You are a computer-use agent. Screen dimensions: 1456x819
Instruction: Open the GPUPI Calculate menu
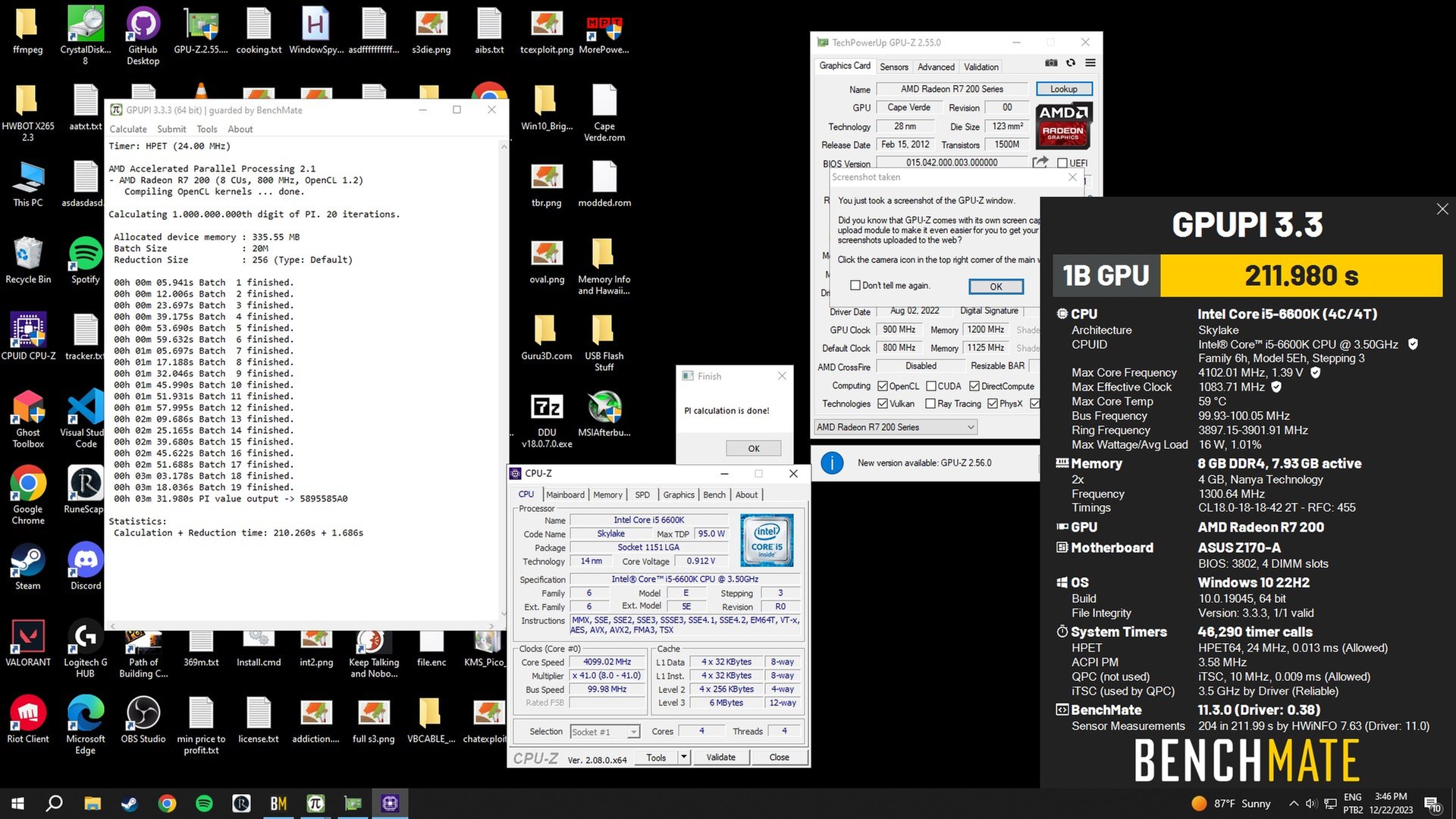[x=128, y=129]
